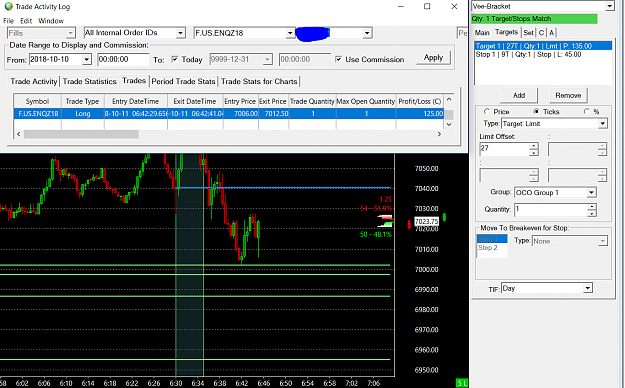Click the table scroll left arrow
The image size is (625, 388).
click(x=18, y=134)
